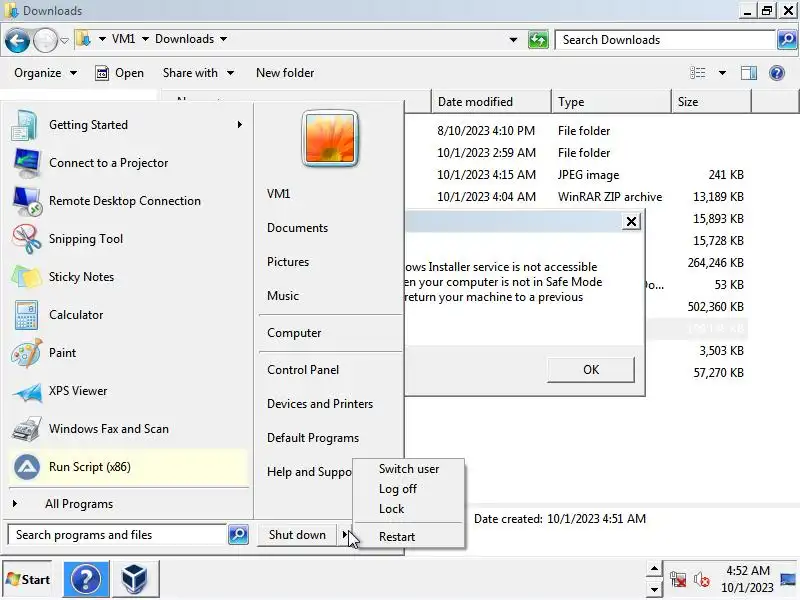Select Log off from power menu
Image resolution: width=800 pixels, height=600 pixels.
[409, 489]
